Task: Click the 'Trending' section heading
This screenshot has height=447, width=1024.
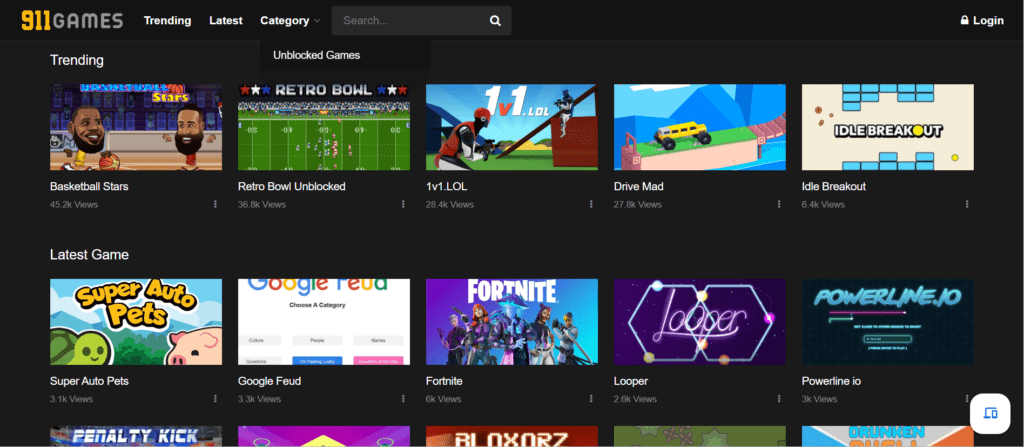Action: (x=77, y=60)
